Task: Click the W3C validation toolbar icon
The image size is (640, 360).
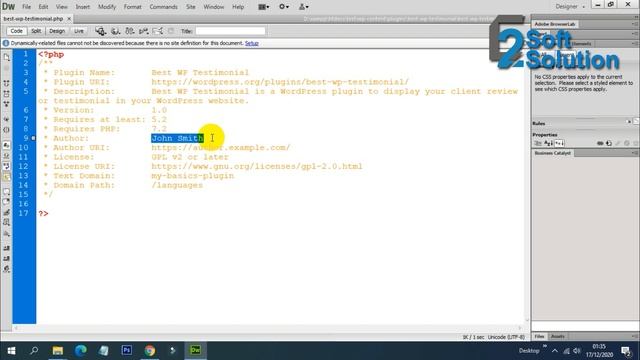Action: pos(130,31)
